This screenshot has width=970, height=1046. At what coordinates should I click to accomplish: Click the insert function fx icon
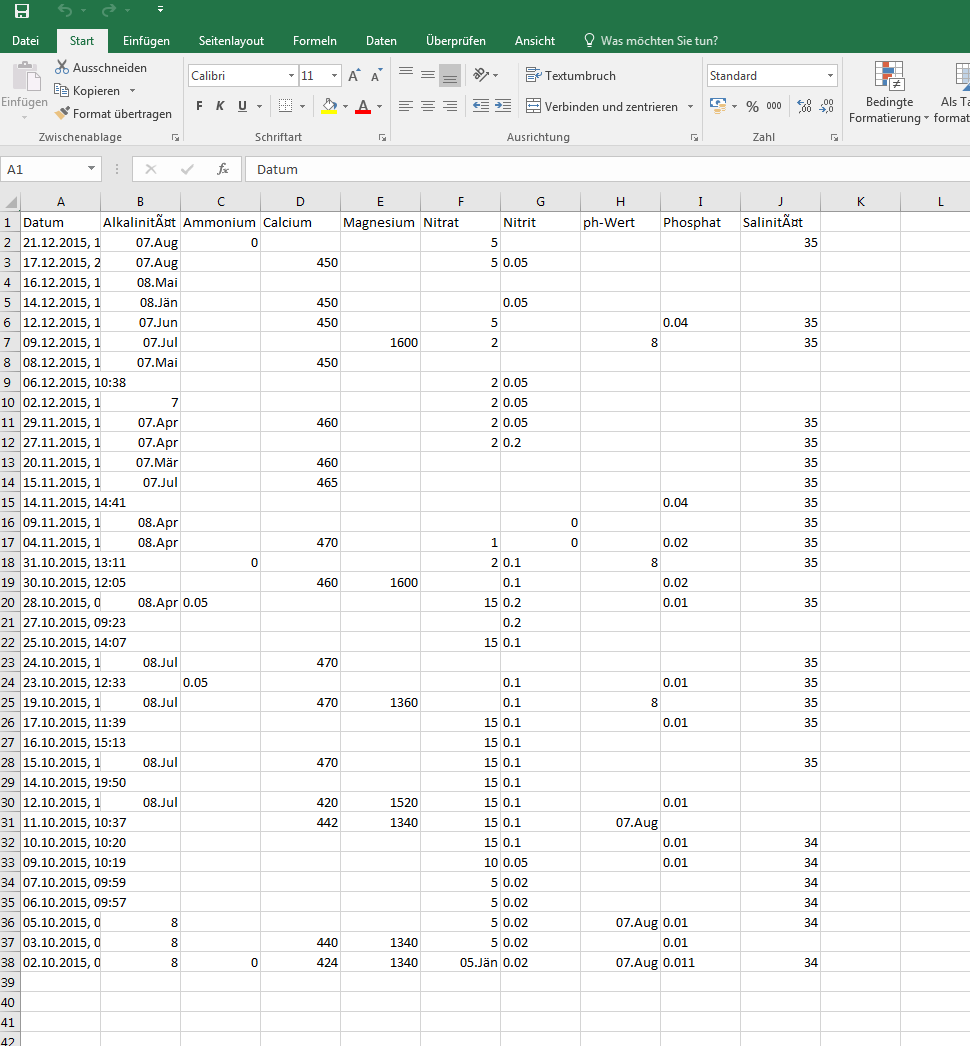pos(223,169)
